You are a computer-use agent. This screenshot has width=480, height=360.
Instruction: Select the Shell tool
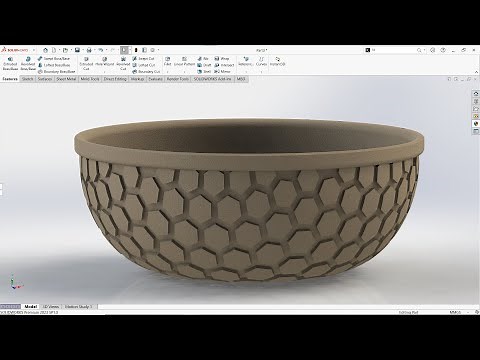(204, 71)
